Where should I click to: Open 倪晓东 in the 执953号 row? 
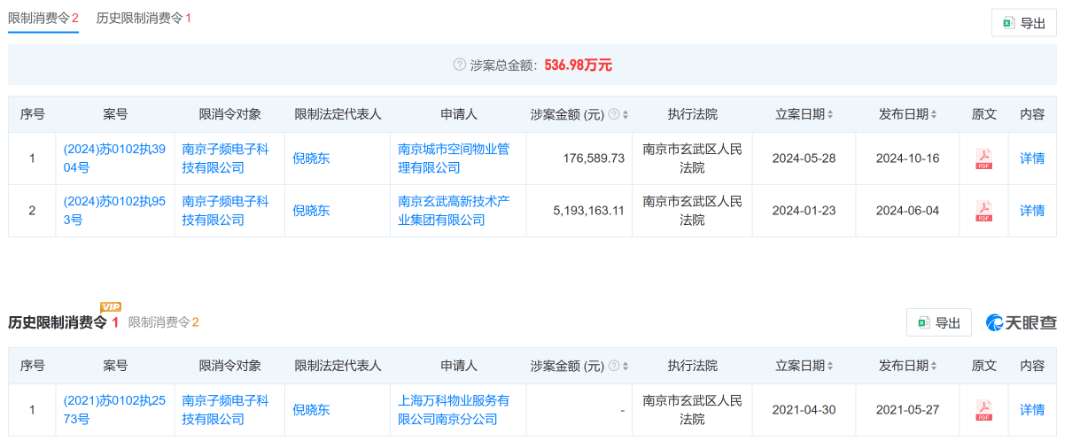tap(311, 211)
